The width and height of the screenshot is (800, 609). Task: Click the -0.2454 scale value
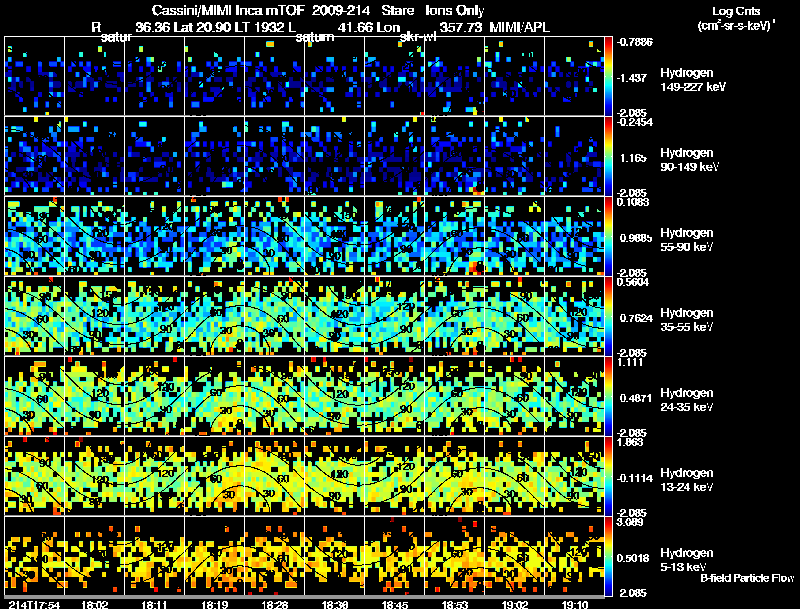[635, 122]
